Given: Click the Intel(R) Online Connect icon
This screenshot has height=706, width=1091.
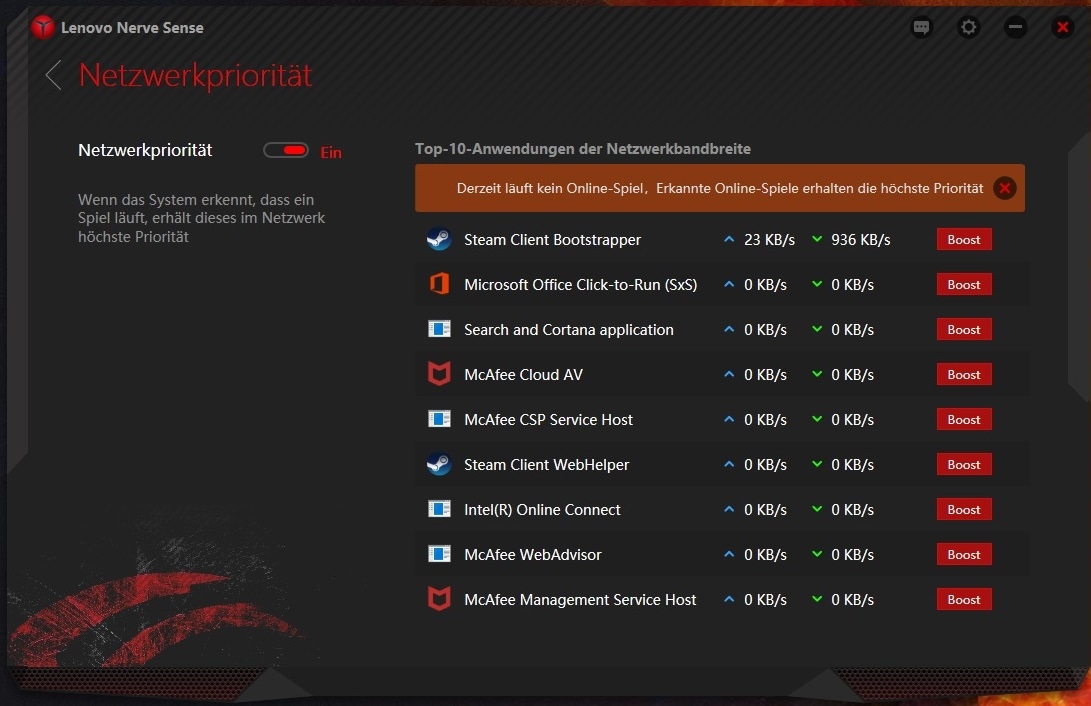Looking at the screenshot, I should pyautogui.click(x=439, y=509).
